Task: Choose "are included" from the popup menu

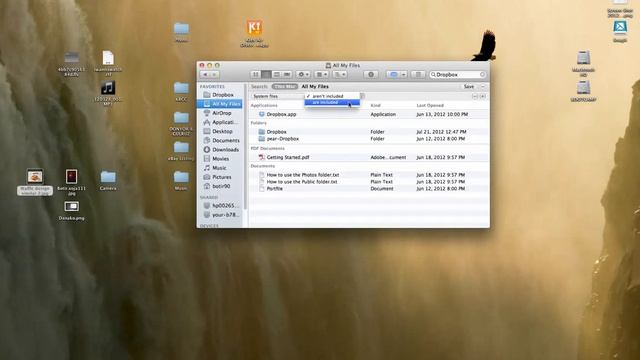Action: (x=332, y=102)
